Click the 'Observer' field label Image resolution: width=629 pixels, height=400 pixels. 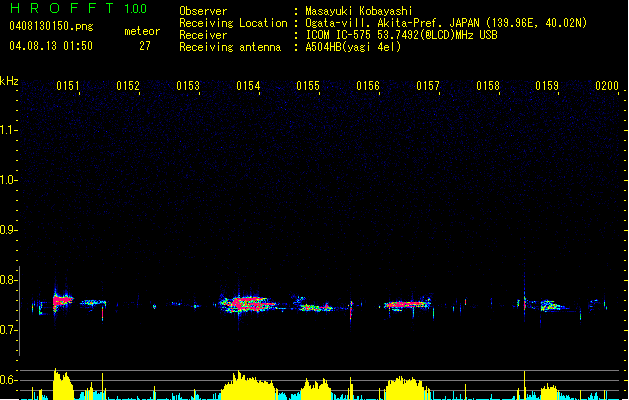click(203, 11)
